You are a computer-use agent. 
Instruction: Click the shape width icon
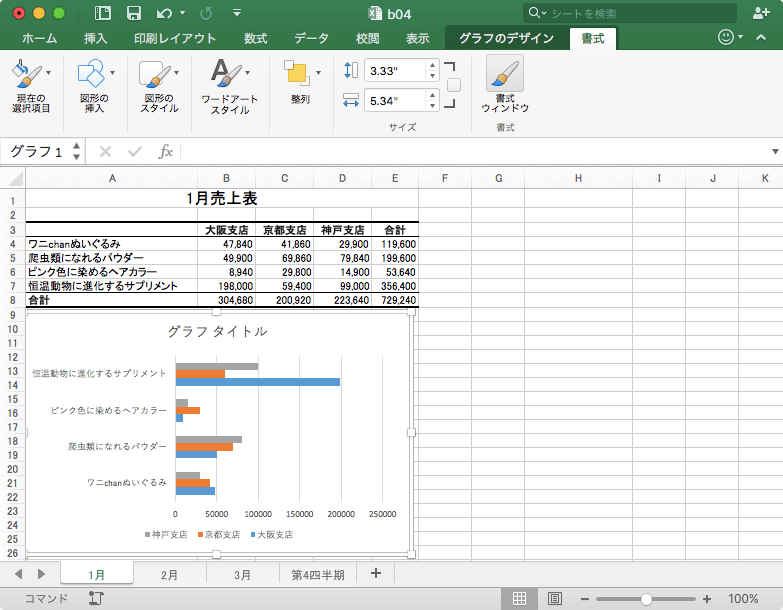351,100
